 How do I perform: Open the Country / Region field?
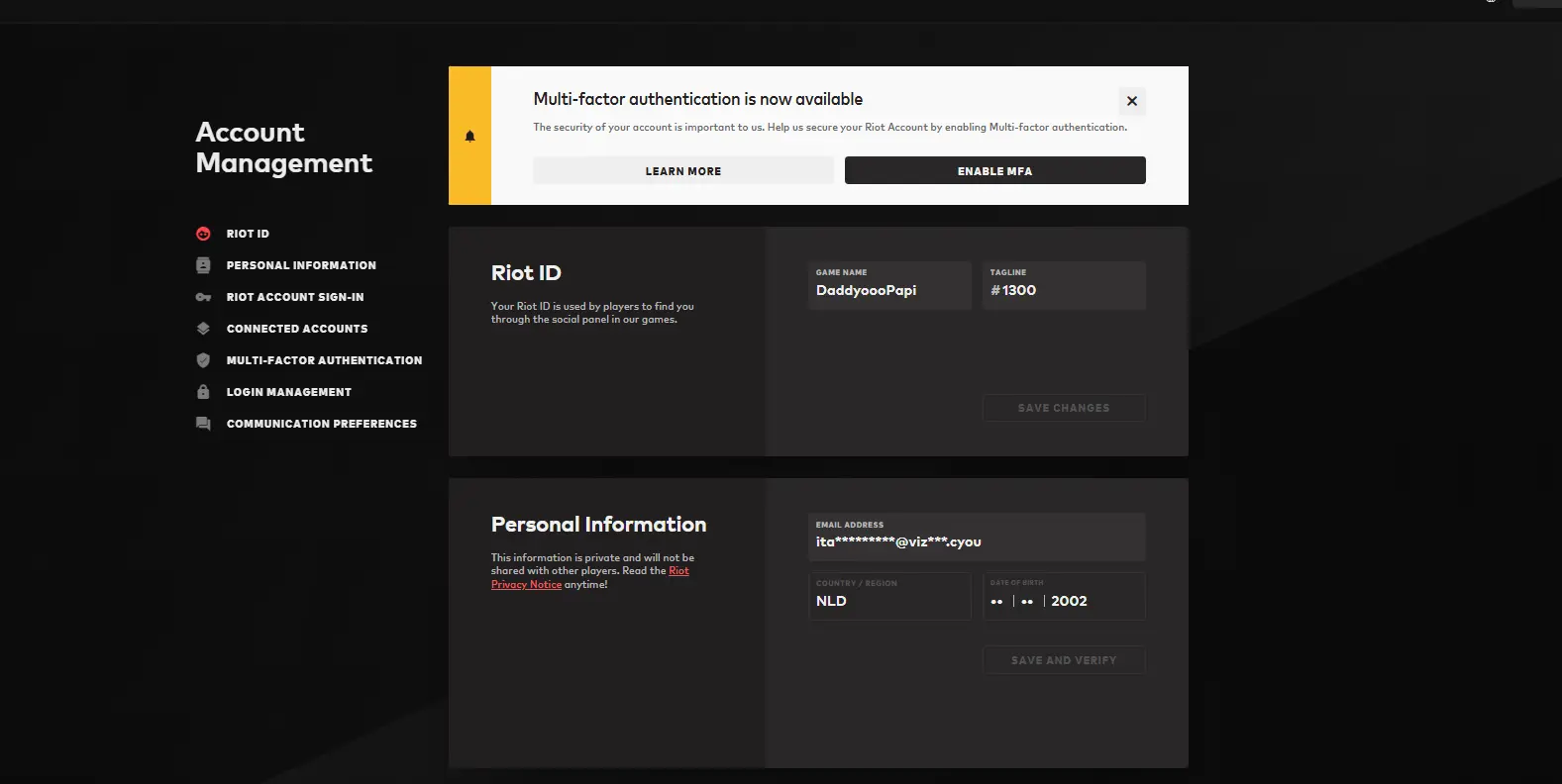(x=888, y=601)
